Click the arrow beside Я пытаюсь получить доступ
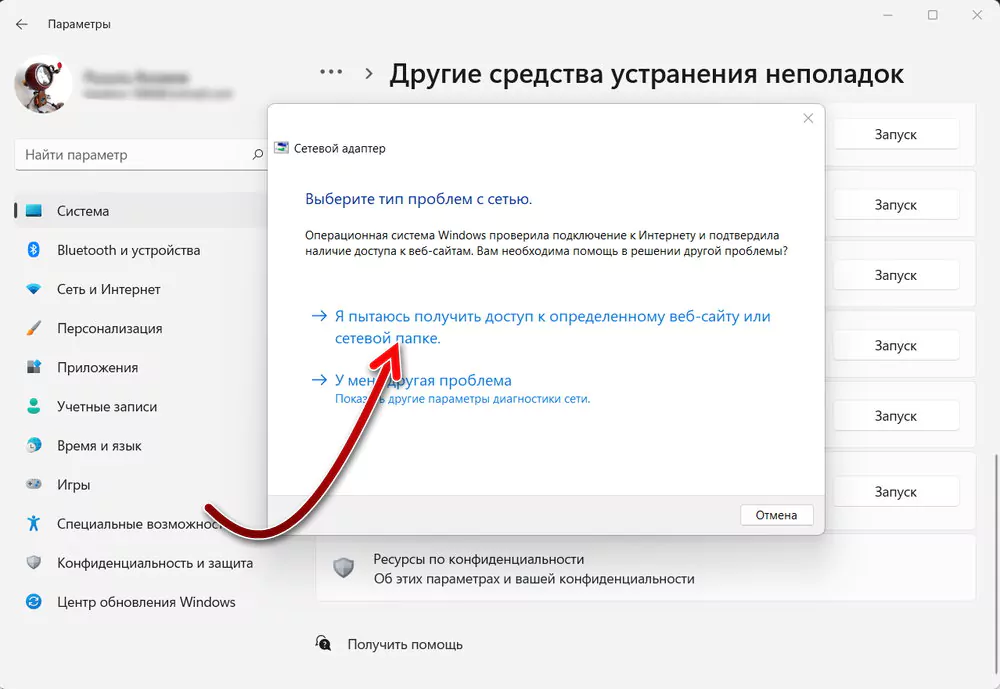This screenshot has width=1000, height=689. pyautogui.click(x=319, y=316)
